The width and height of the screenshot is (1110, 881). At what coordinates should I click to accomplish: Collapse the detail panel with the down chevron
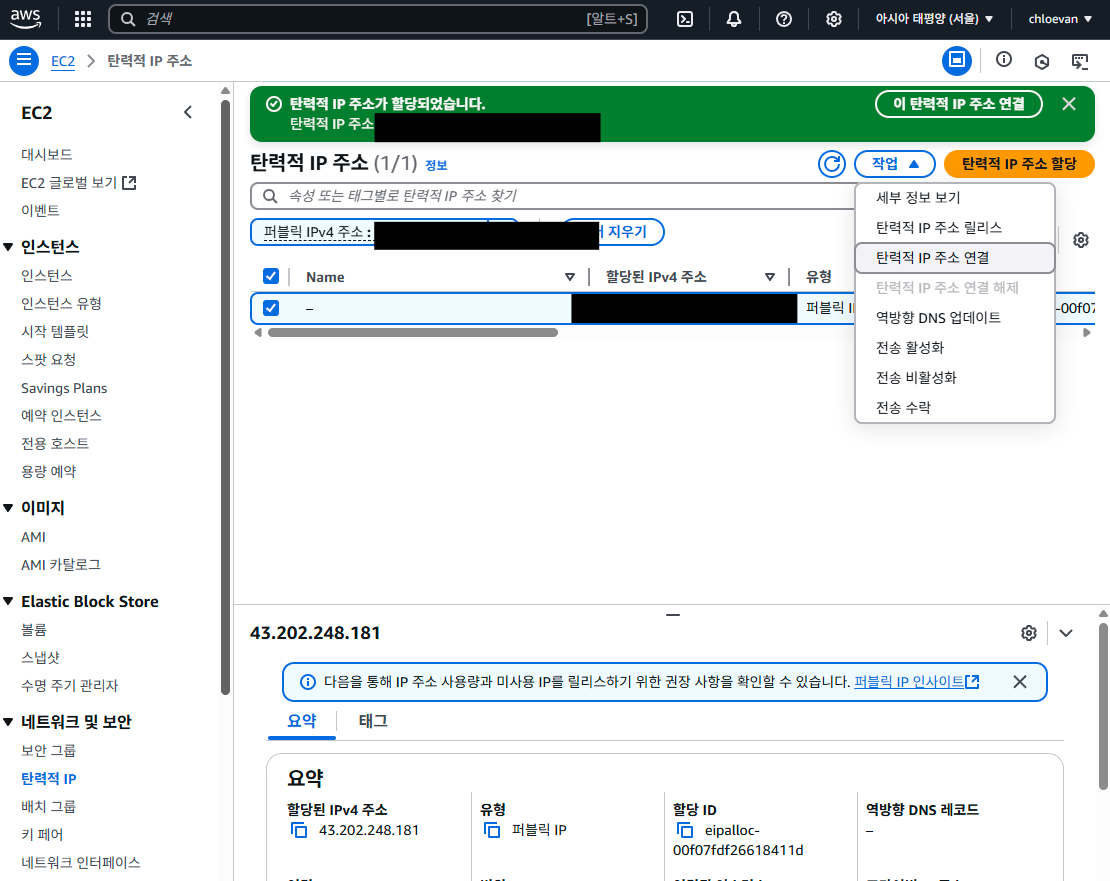click(x=1065, y=633)
